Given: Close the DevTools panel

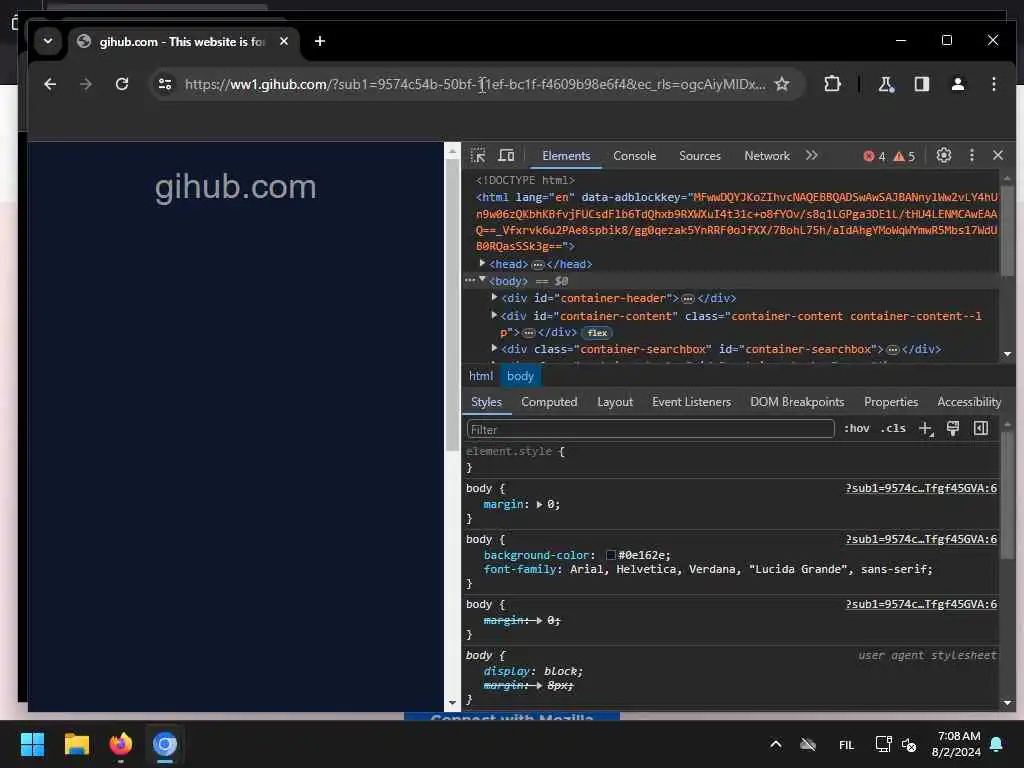Looking at the screenshot, I should (x=998, y=155).
